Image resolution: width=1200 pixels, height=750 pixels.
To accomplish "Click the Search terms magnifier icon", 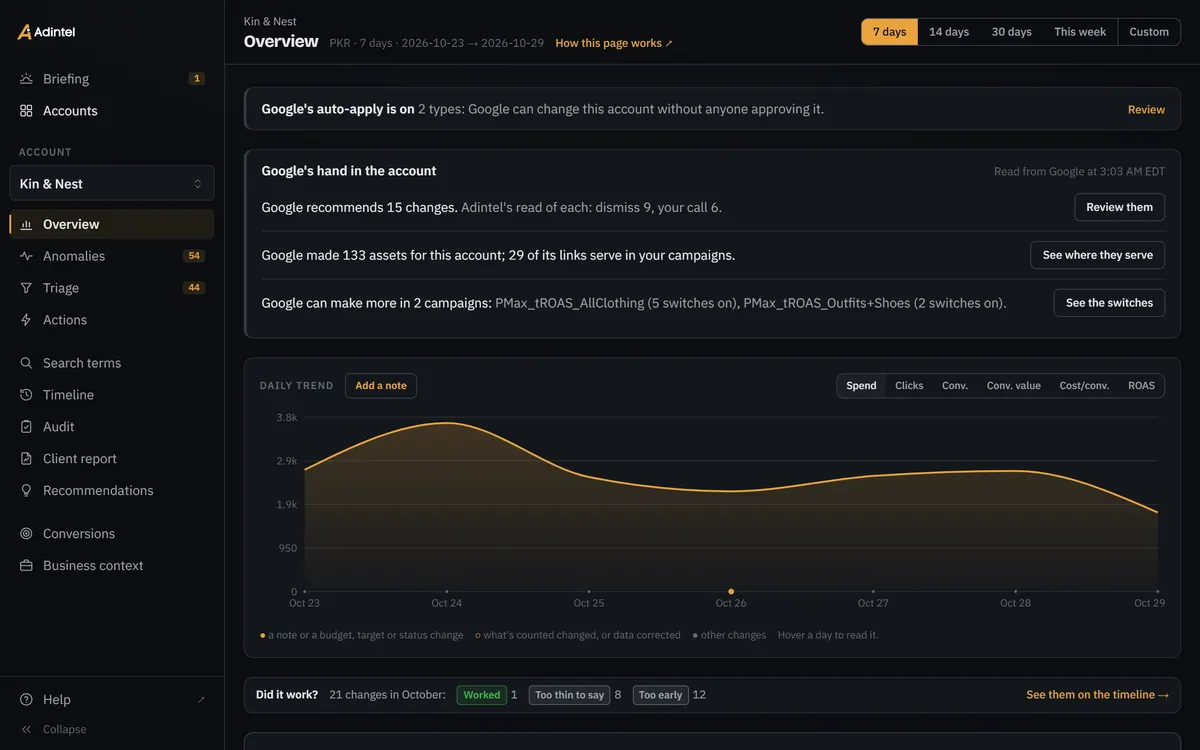I will pyautogui.click(x=26, y=363).
